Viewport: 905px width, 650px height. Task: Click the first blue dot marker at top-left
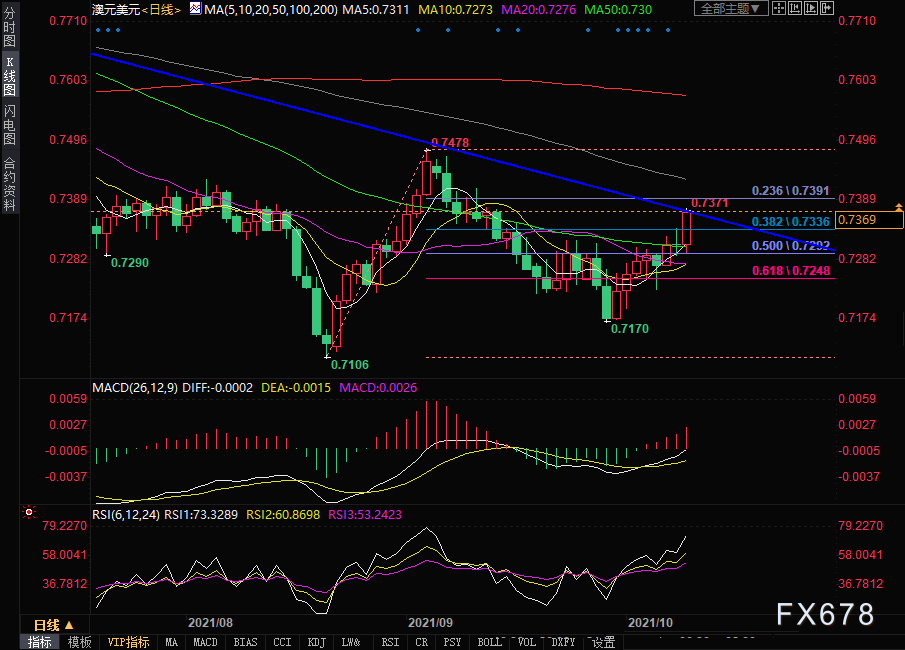tap(97, 30)
